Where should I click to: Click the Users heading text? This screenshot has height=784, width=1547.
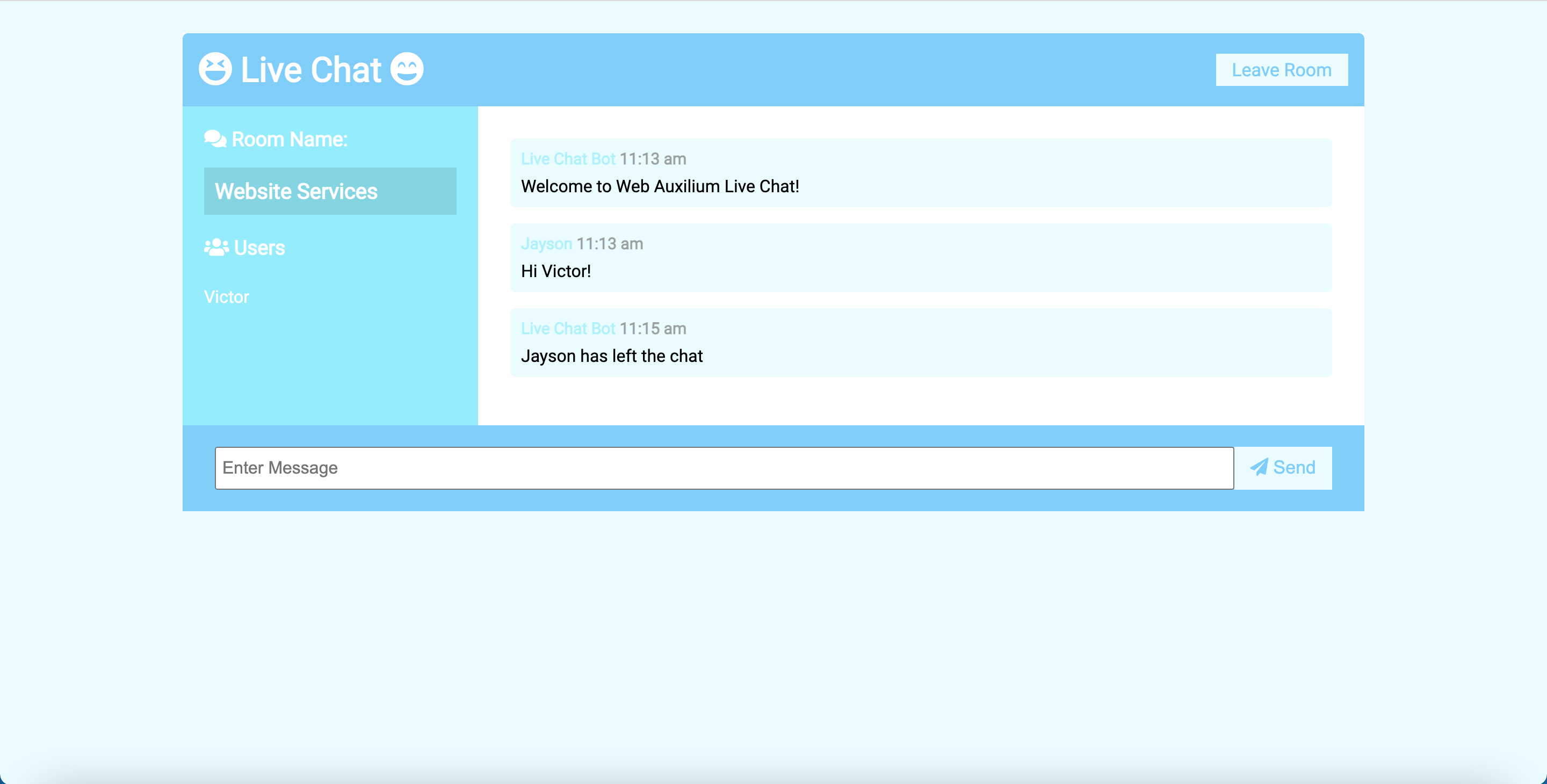[x=259, y=248]
